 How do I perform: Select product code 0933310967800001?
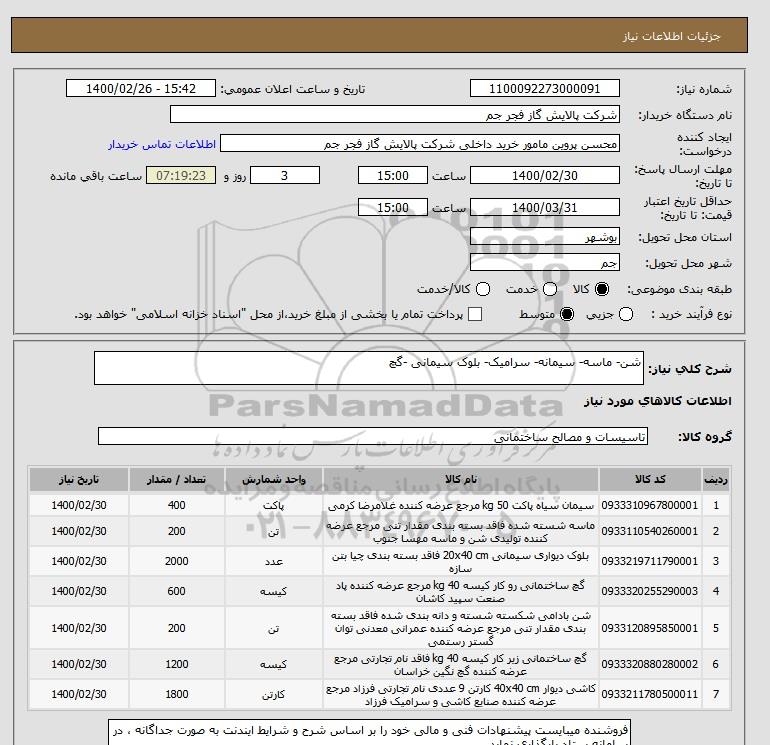tap(650, 505)
